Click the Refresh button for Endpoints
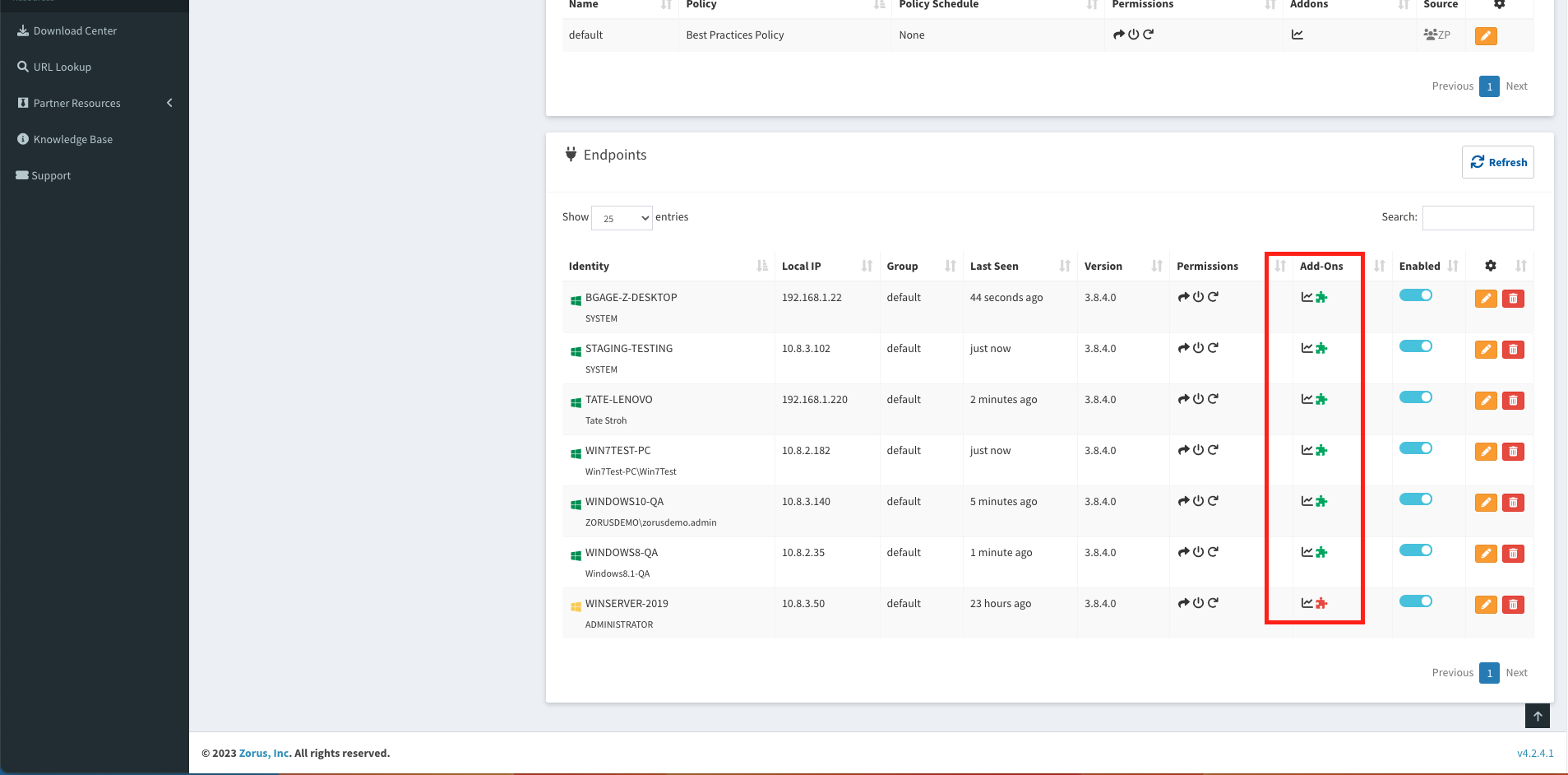Image resolution: width=1568 pixels, height=775 pixels. (1497, 162)
